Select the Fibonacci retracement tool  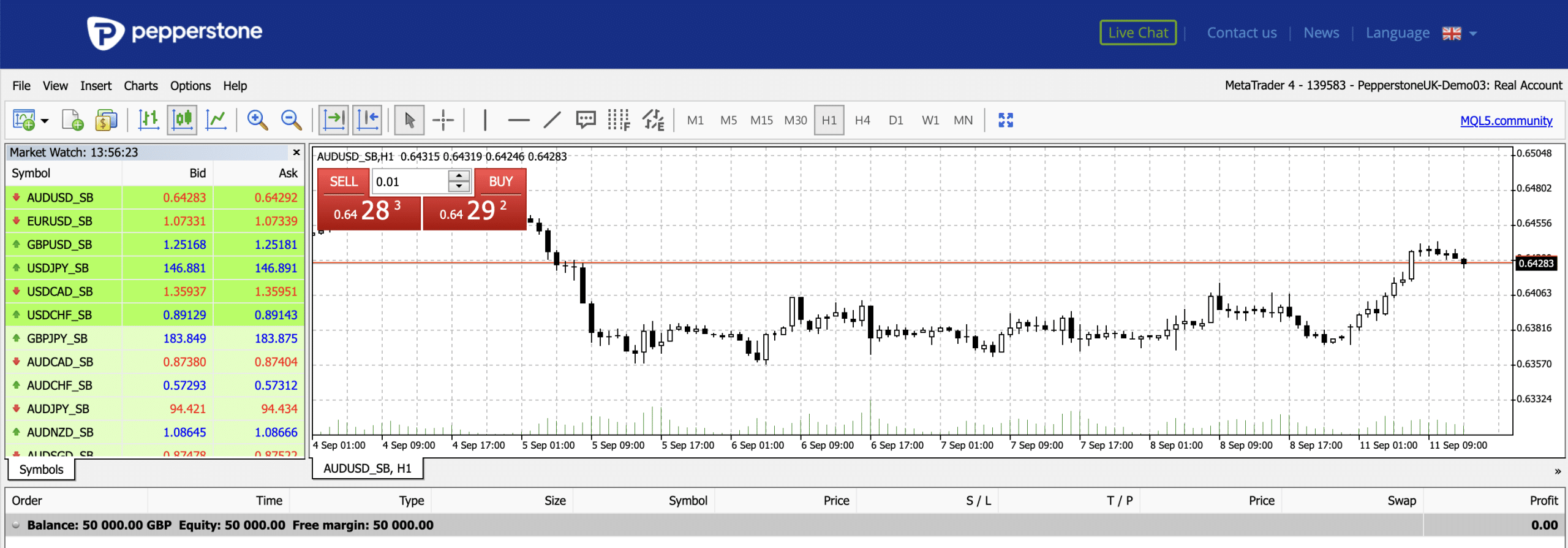pyautogui.click(x=619, y=120)
